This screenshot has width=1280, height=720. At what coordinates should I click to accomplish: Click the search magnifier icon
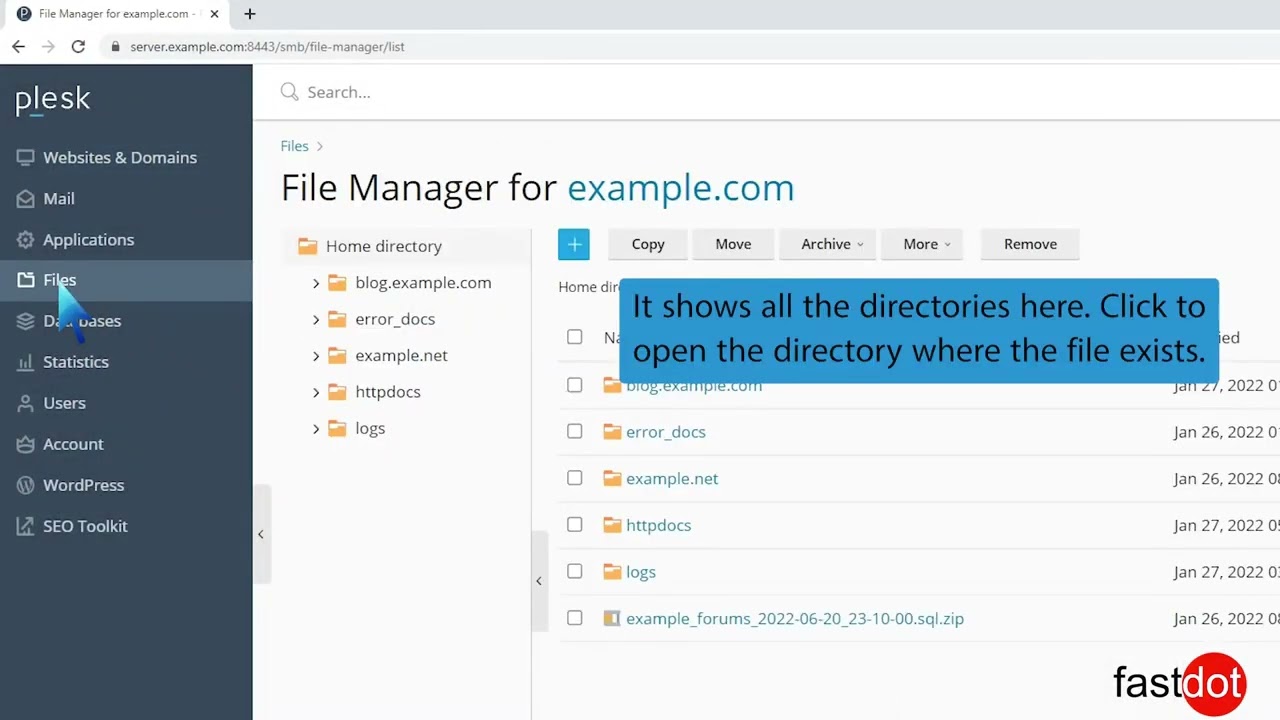[289, 91]
